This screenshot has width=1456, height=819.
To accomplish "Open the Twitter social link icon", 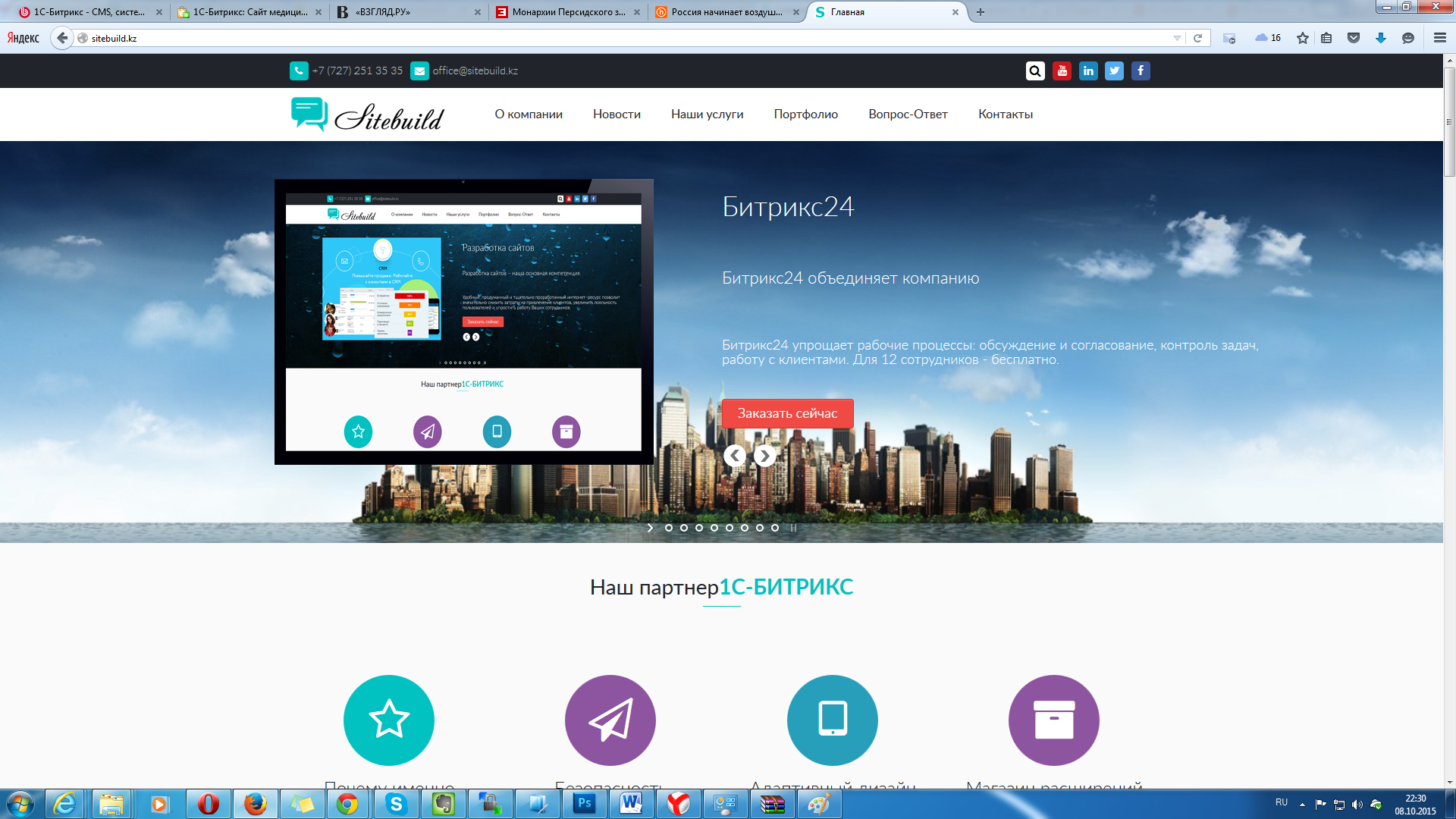I will [1114, 71].
